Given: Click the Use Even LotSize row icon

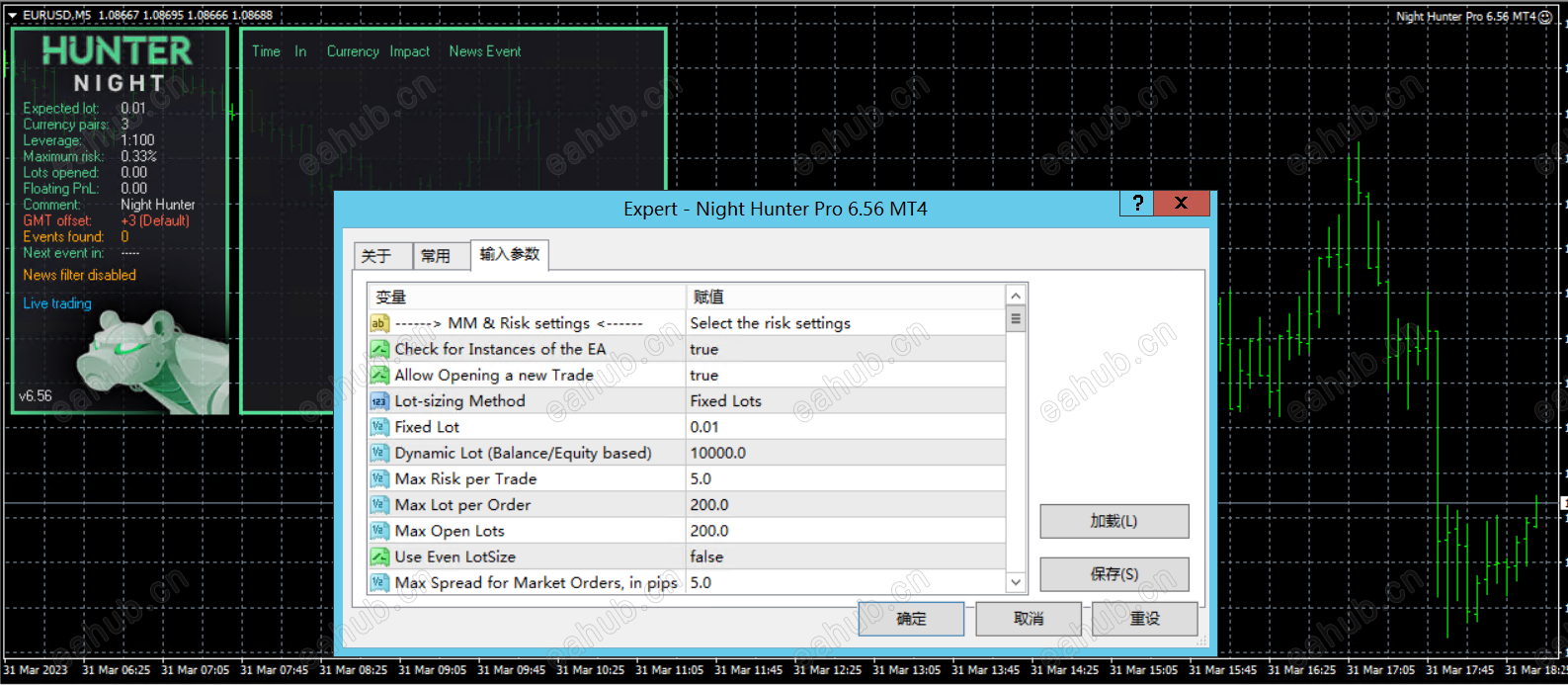Looking at the screenshot, I should 379,557.
